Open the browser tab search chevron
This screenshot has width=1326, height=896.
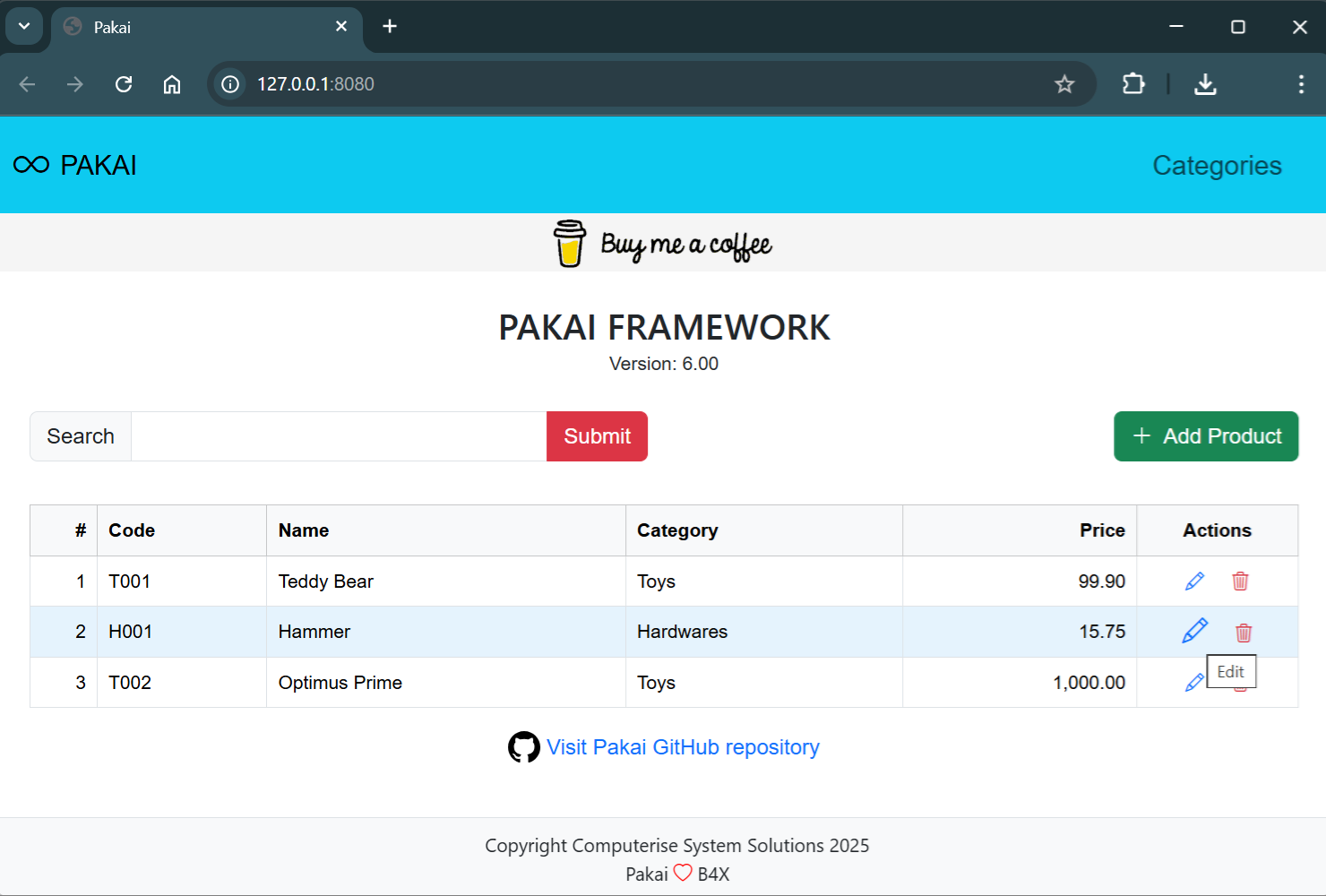(23, 26)
